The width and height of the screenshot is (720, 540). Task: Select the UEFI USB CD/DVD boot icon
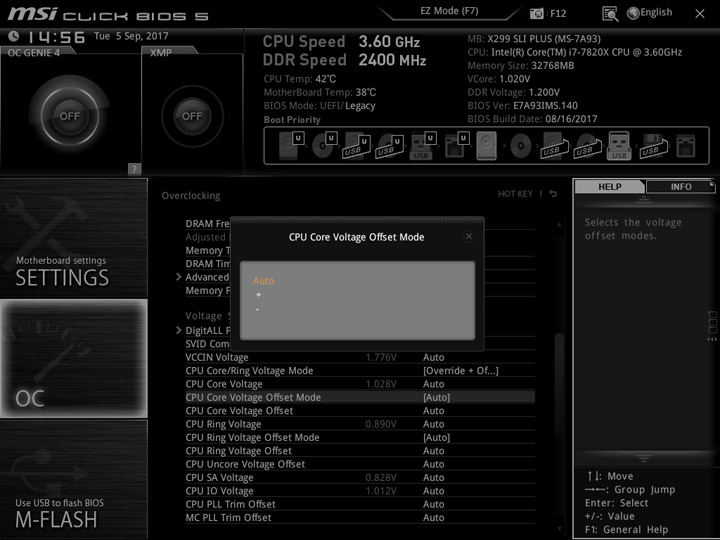pos(390,146)
